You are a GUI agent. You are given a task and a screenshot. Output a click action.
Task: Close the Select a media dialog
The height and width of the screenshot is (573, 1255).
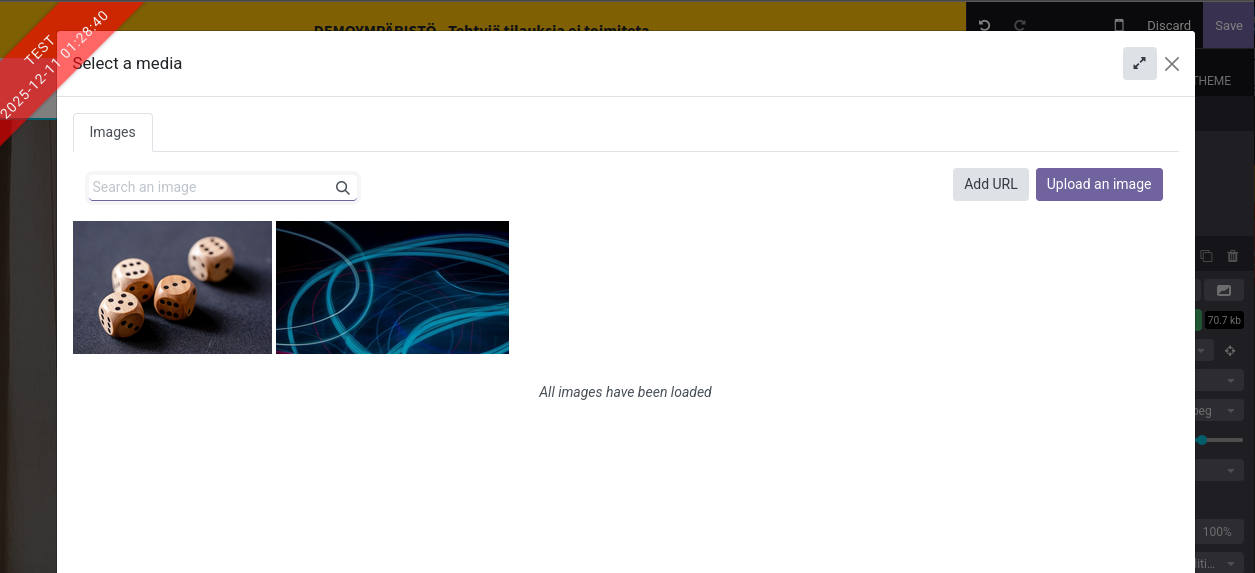click(1172, 64)
